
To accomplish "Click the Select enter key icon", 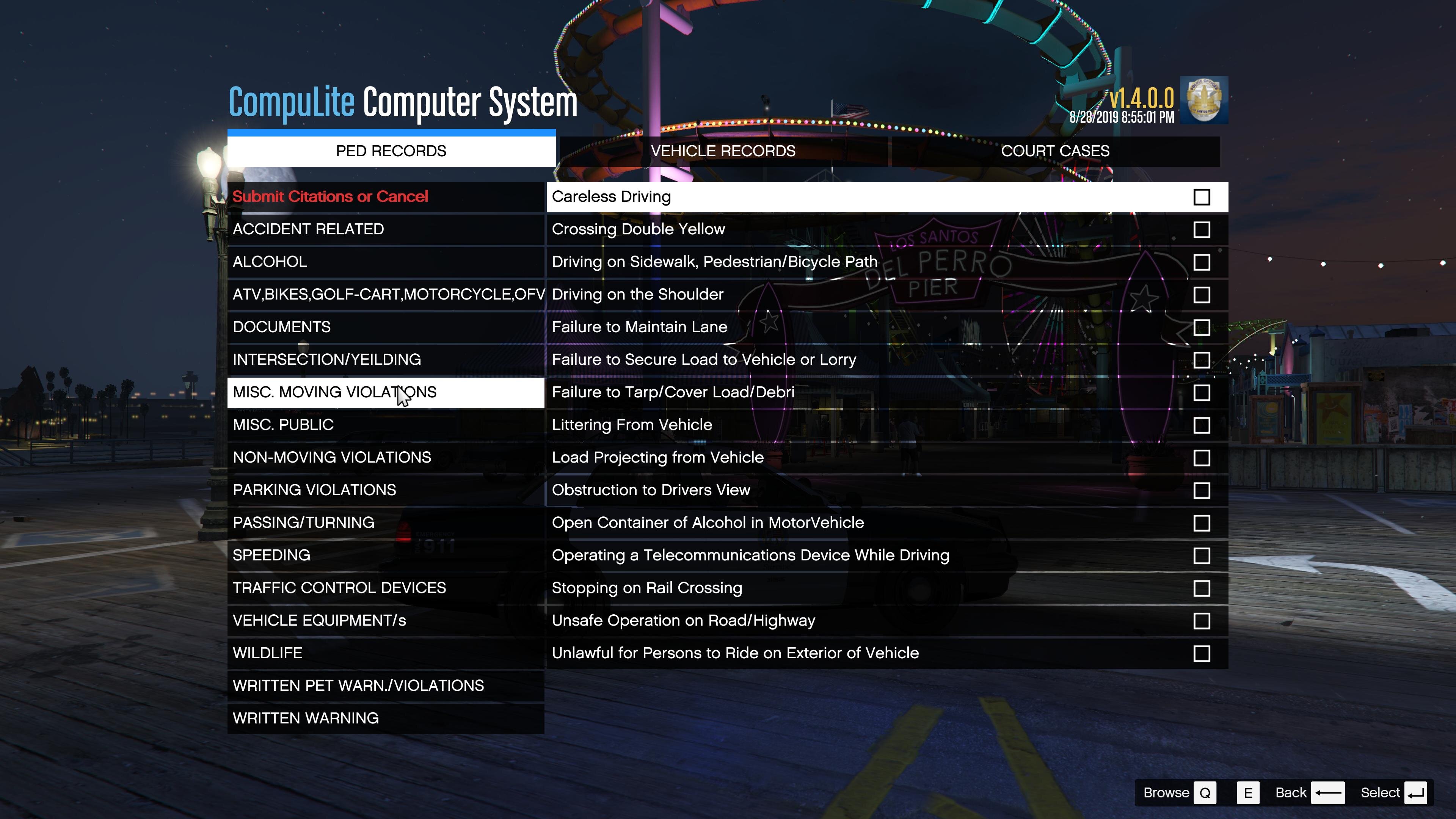I will (1415, 792).
